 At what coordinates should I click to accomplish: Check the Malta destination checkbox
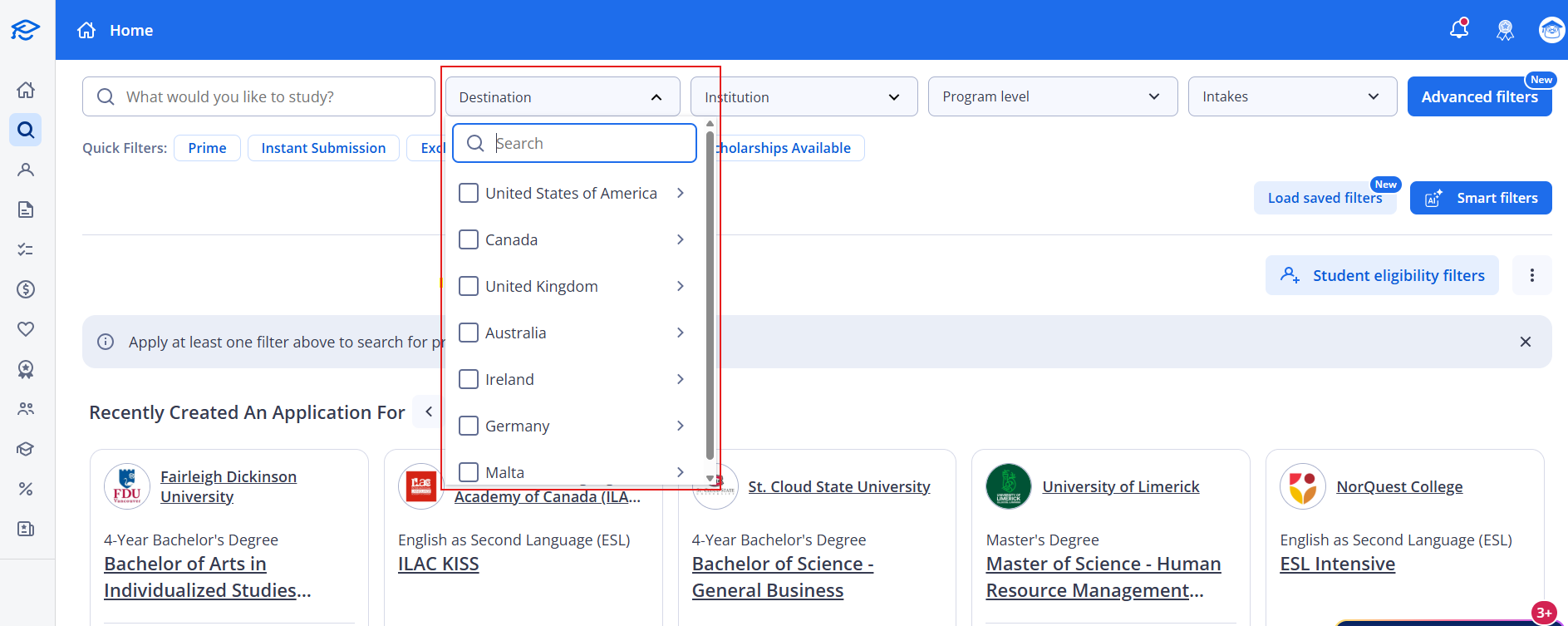(469, 472)
